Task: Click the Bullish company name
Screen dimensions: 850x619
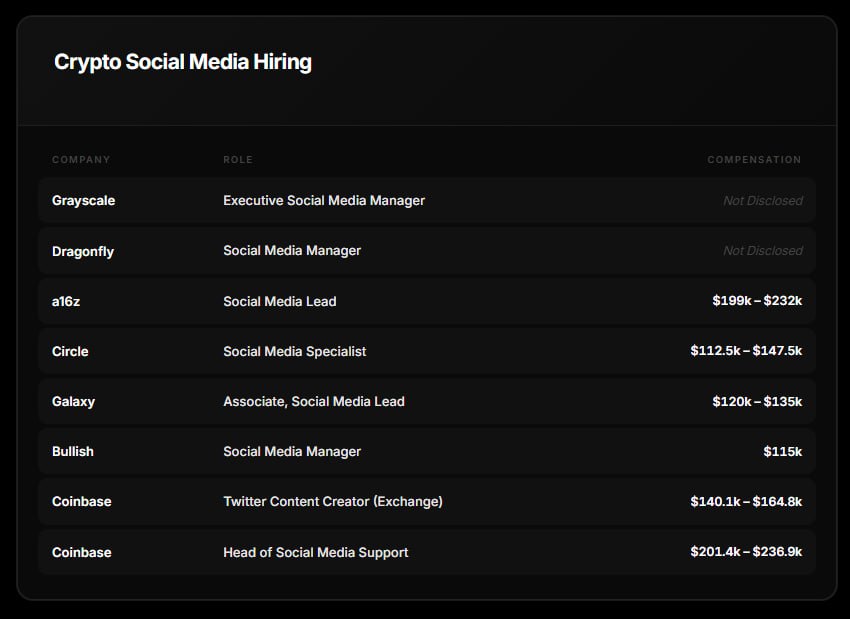Action: pos(73,451)
